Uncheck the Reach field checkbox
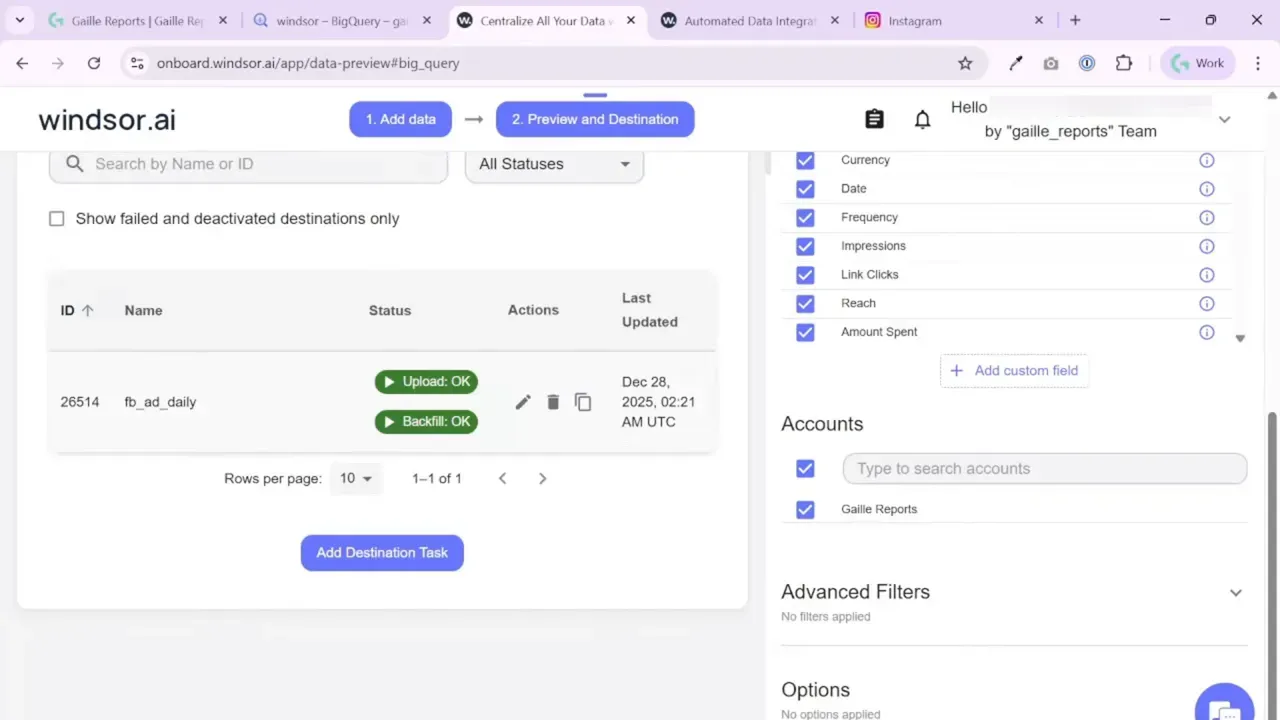The height and width of the screenshot is (720, 1280). coord(805,303)
